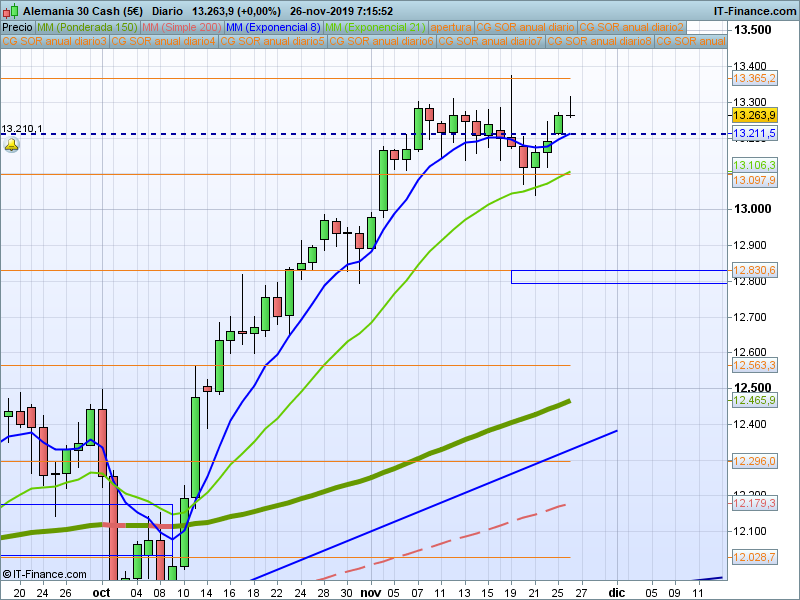
Task: Open the MM (Simple 200) indicator label
Action: point(182,28)
